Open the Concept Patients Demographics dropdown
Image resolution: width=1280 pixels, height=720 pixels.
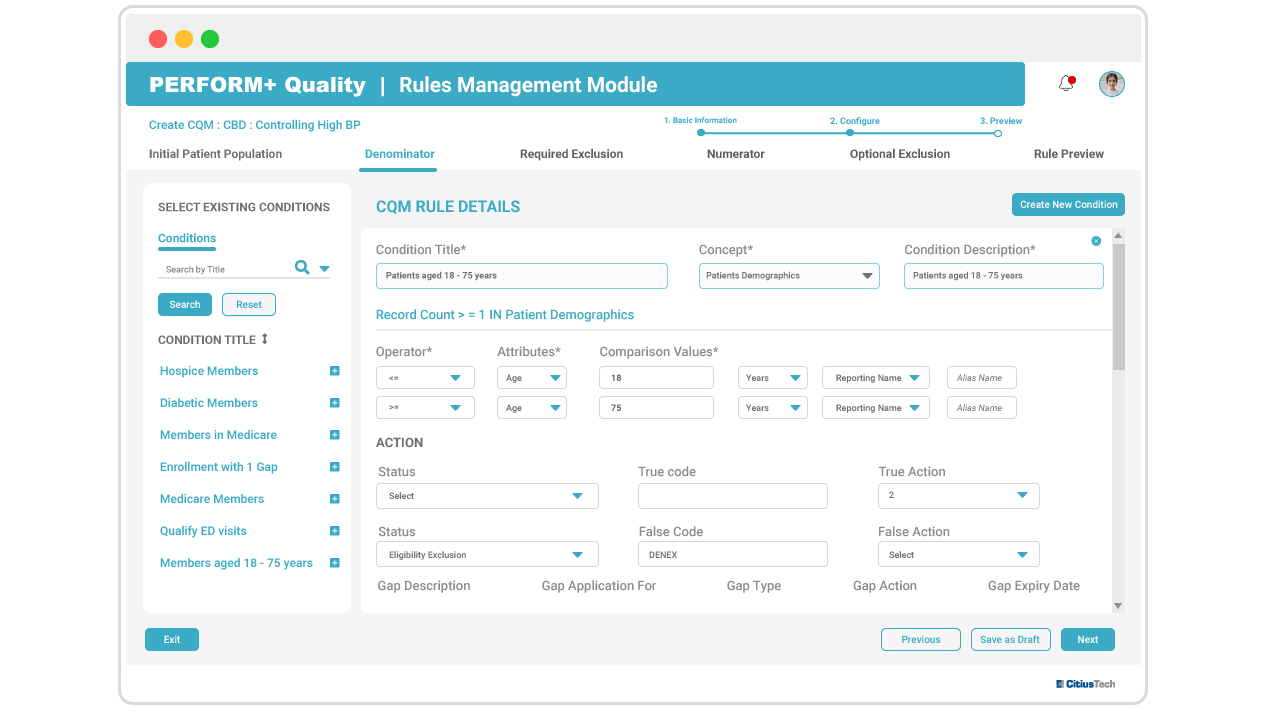point(789,276)
